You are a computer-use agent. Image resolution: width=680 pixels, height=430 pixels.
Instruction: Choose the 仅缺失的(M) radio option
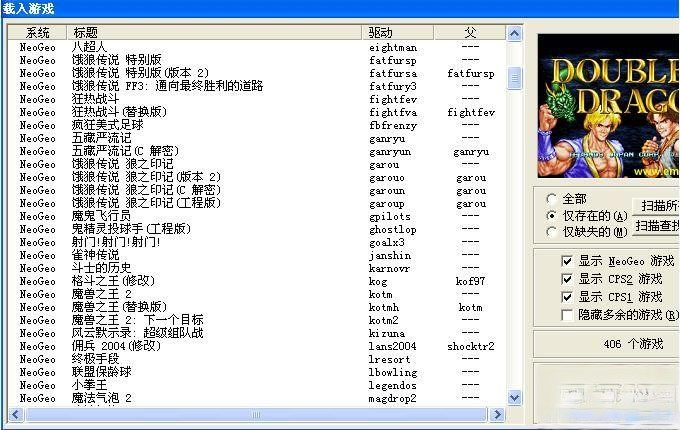[x=552, y=232]
